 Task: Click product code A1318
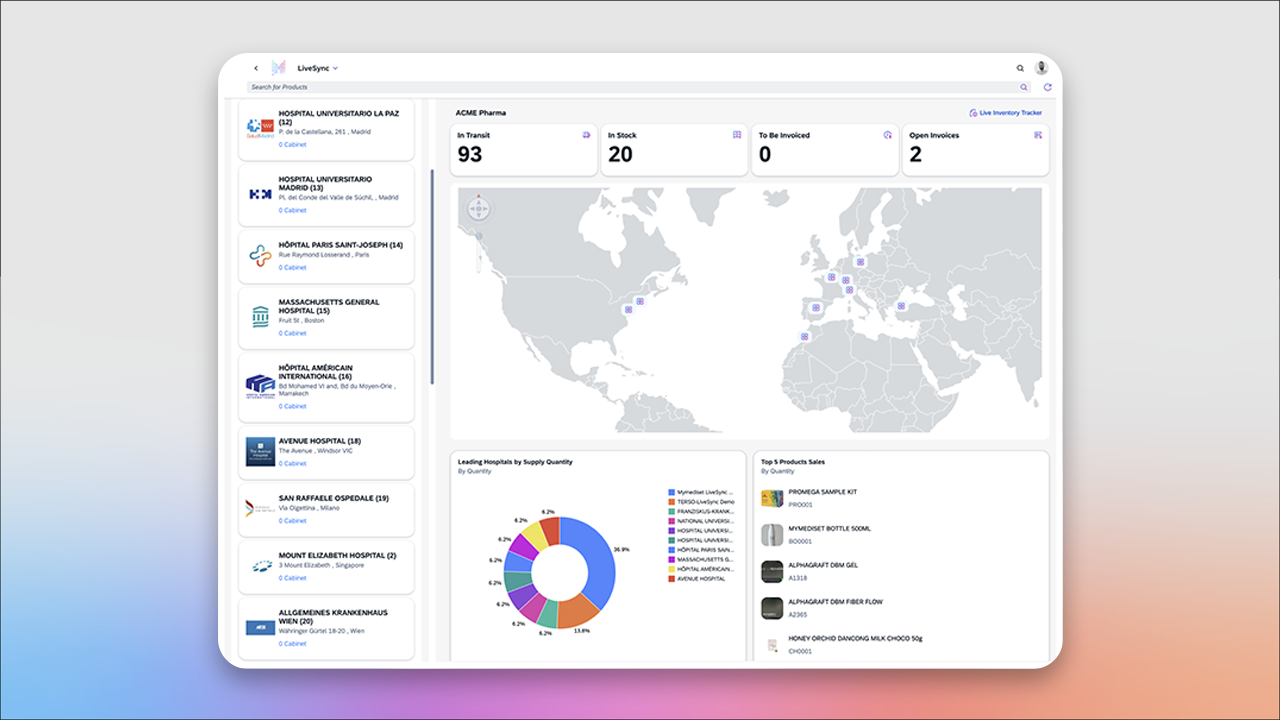[798, 578]
